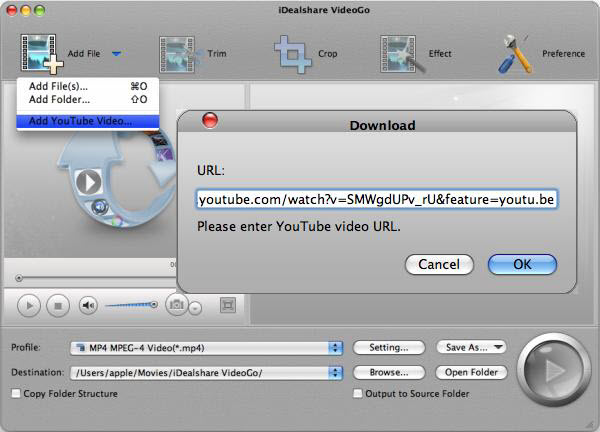Open the Destination path dropdown
This screenshot has height=432, width=600.
(x=206, y=373)
